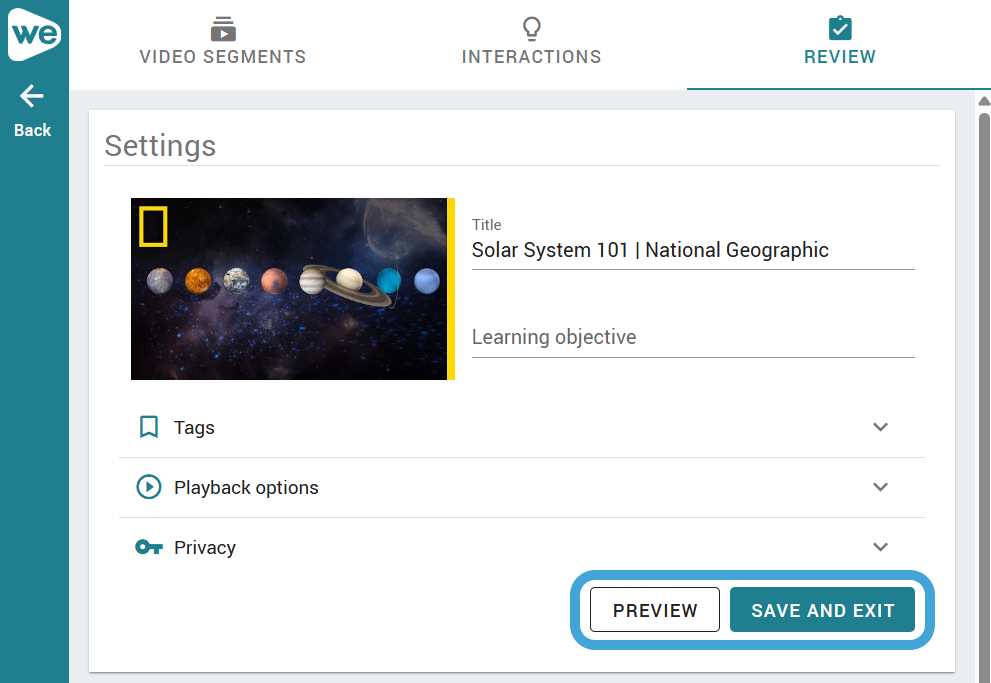Click the Privacy key icon
This screenshot has height=683, width=991.
pos(149,547)
